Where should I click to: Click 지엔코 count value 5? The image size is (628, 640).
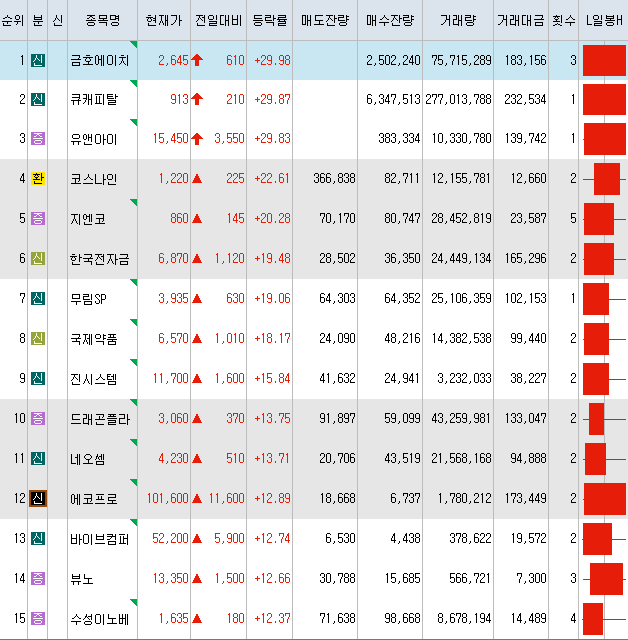tap(573, 218)
